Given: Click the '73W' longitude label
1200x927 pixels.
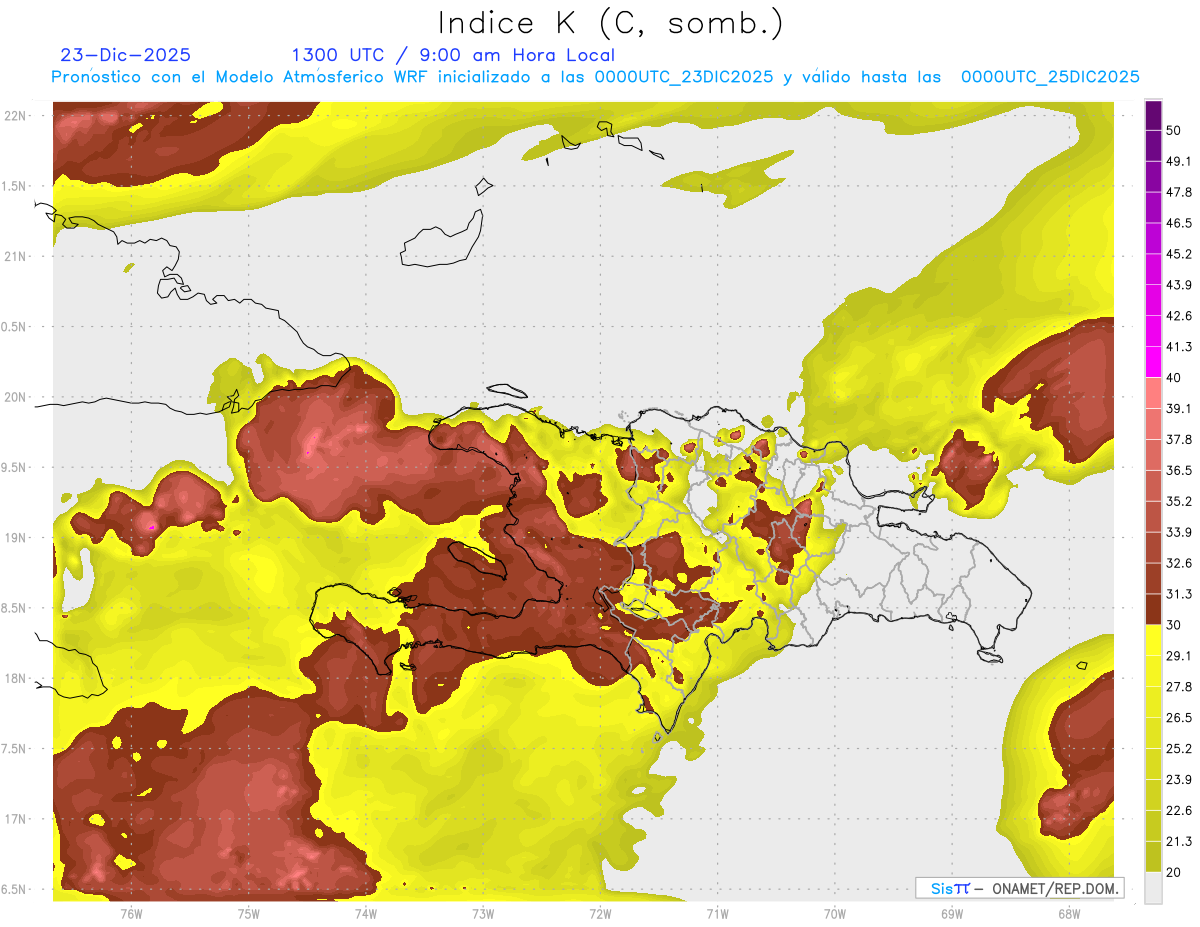Looking at the screenshot, I should [x=483, y=914].
